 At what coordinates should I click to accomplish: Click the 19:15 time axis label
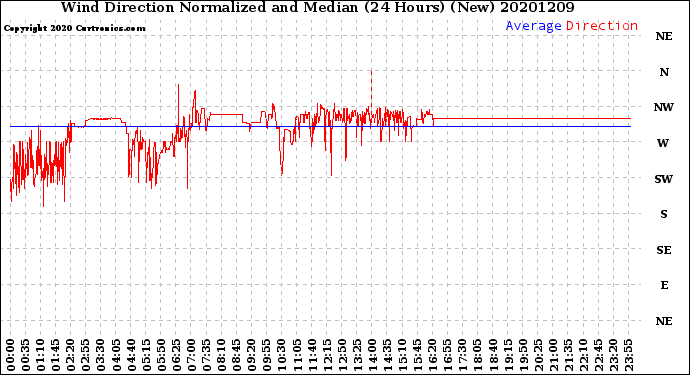click(x=508, y=355)
